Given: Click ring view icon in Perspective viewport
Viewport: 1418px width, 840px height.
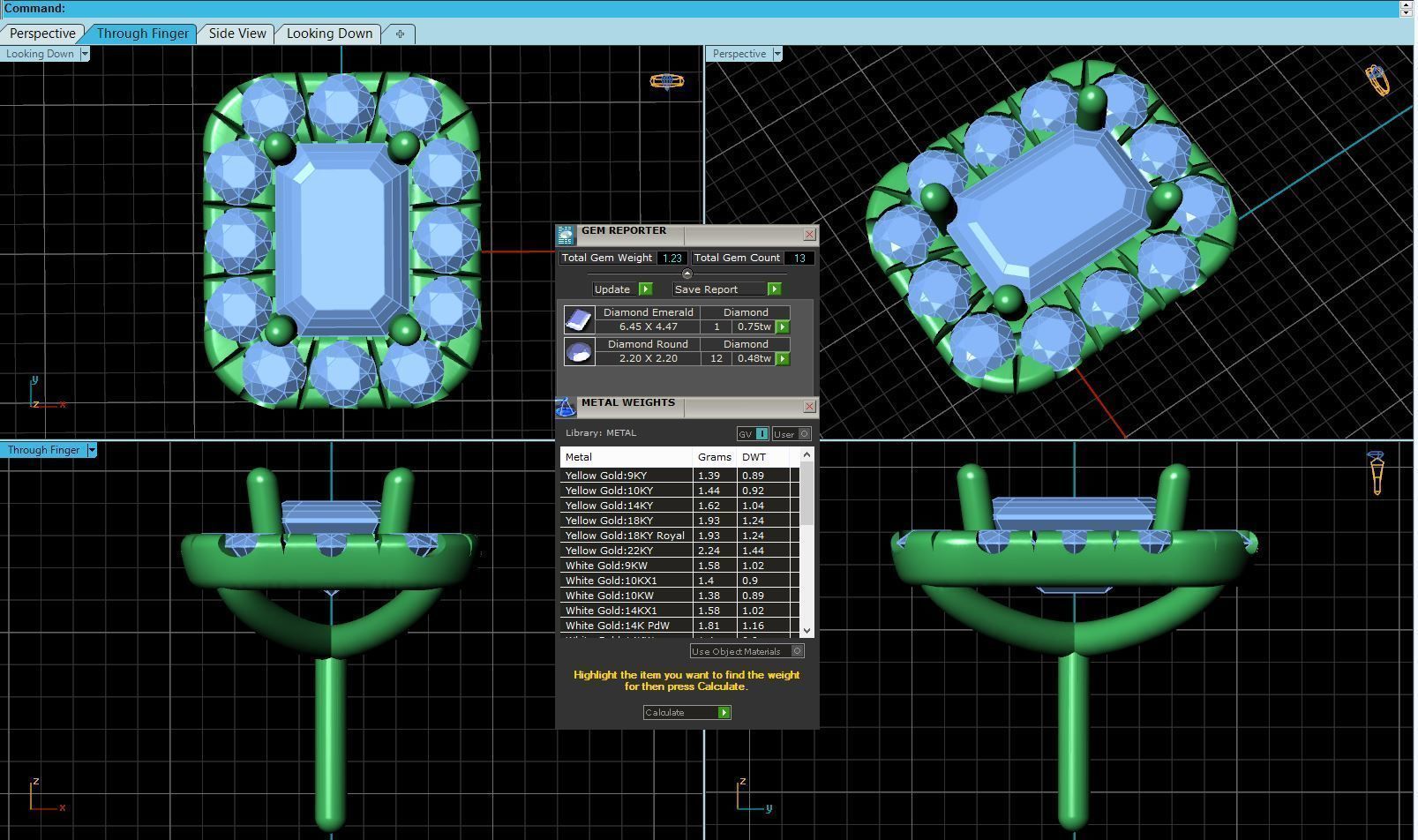Looking at the screenshot, I should (1377, 80).
